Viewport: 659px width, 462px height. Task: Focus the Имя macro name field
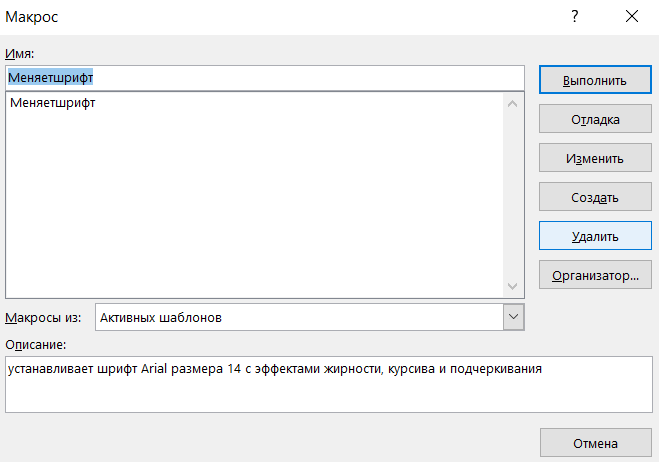[265, 78]
